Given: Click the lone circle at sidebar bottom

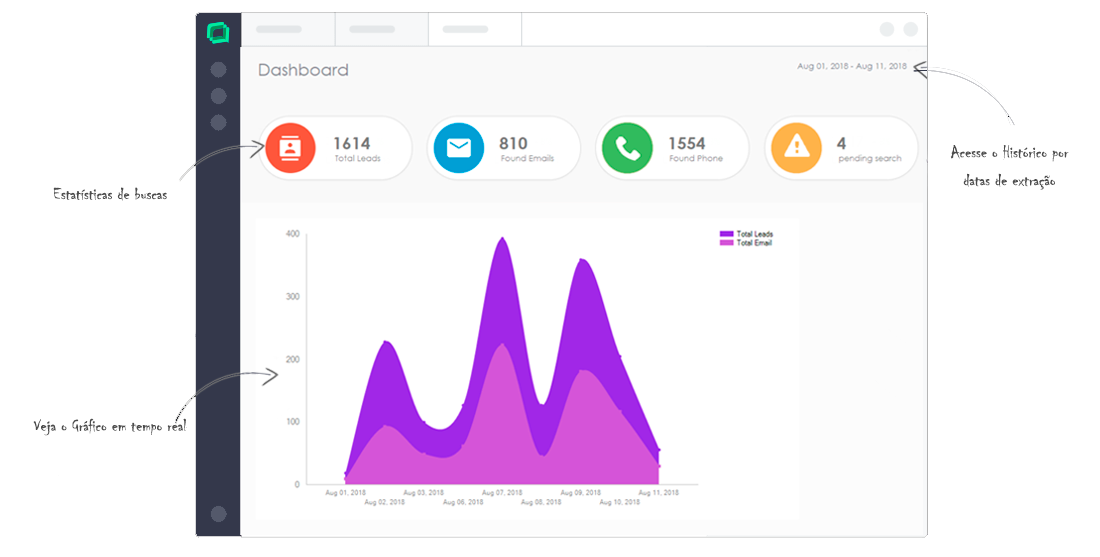Looking at the screenshot, I should (219, 514).
